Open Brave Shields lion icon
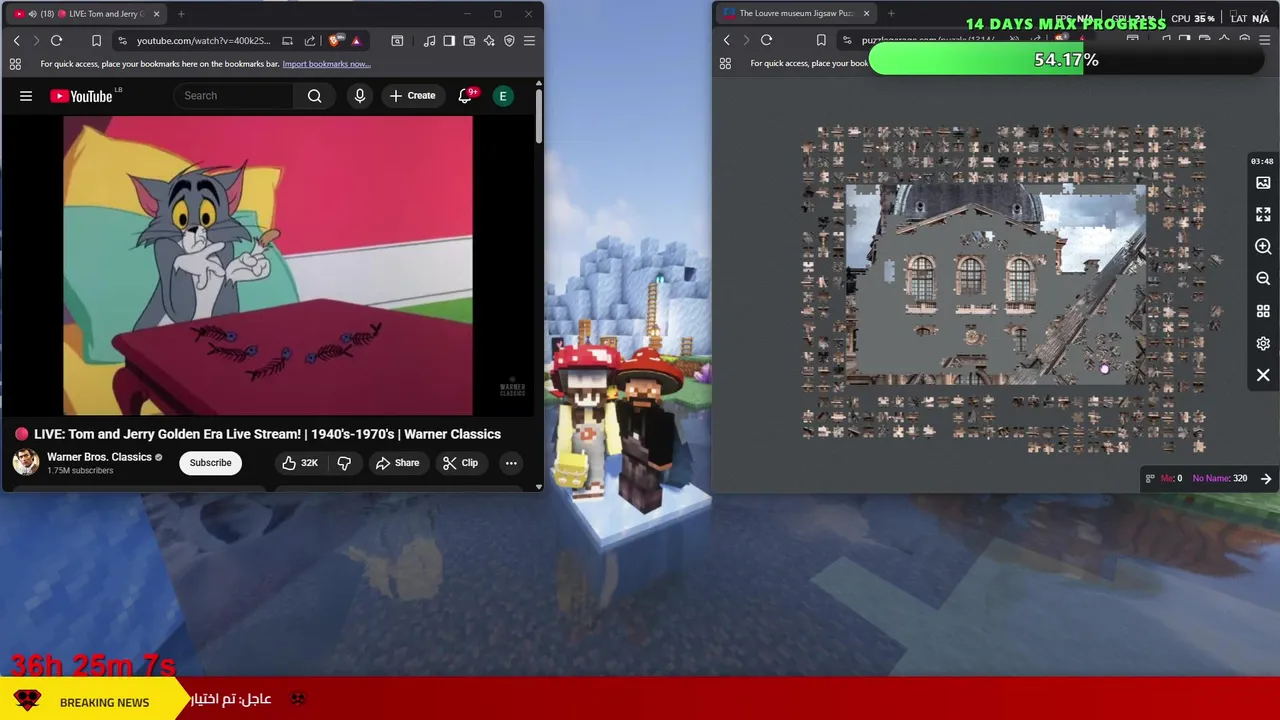This screenshot has height=720, width=1280. pos(334,41)
